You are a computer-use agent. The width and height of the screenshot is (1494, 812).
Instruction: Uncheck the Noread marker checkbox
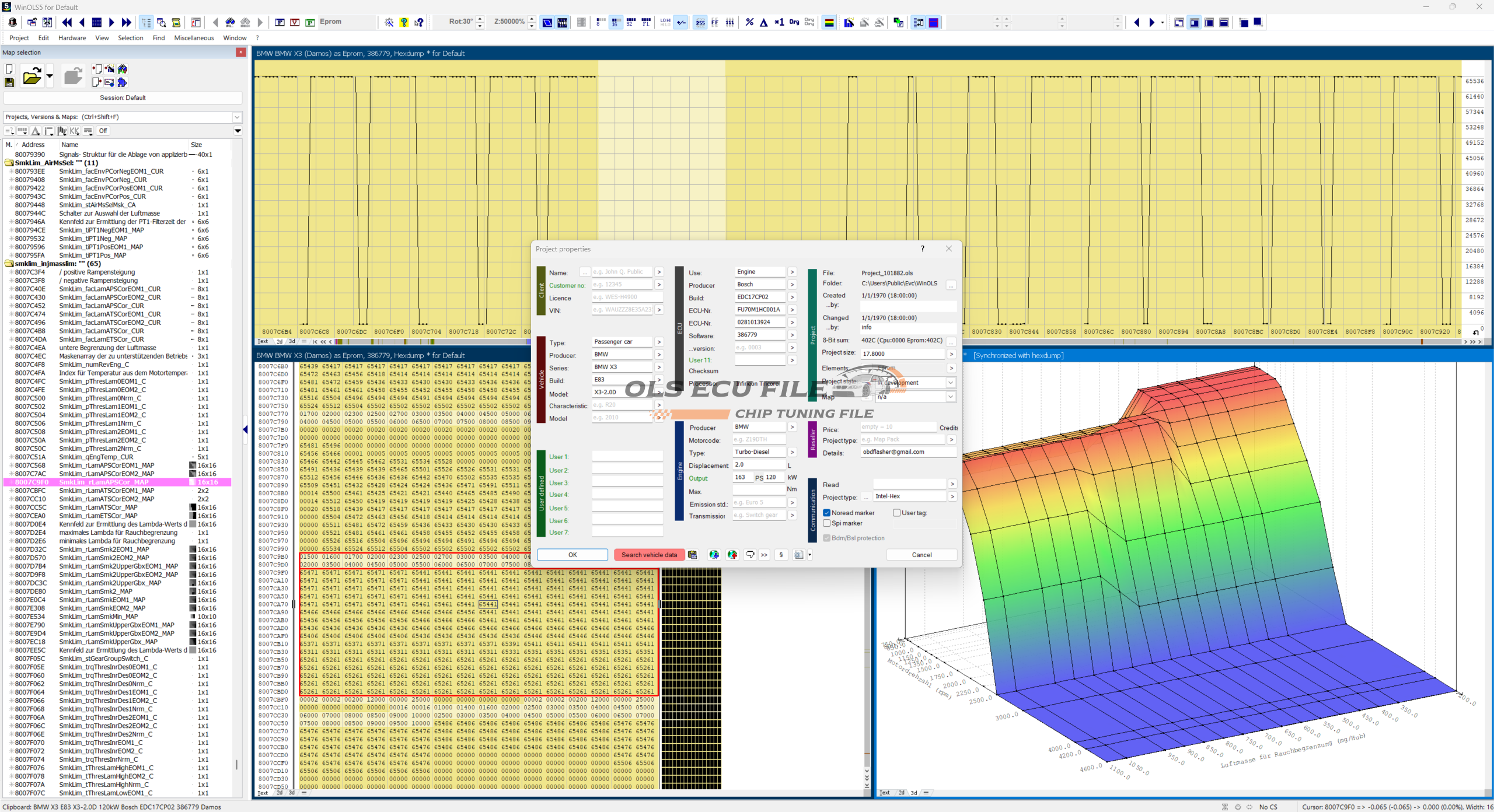[827, 513]
